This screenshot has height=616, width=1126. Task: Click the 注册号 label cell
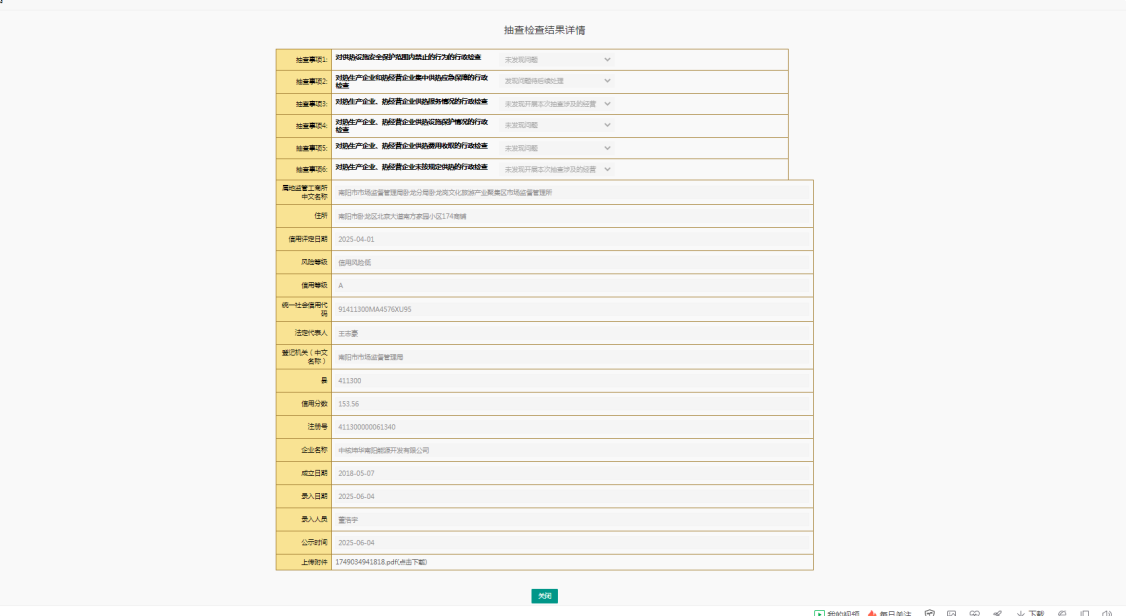304,426
